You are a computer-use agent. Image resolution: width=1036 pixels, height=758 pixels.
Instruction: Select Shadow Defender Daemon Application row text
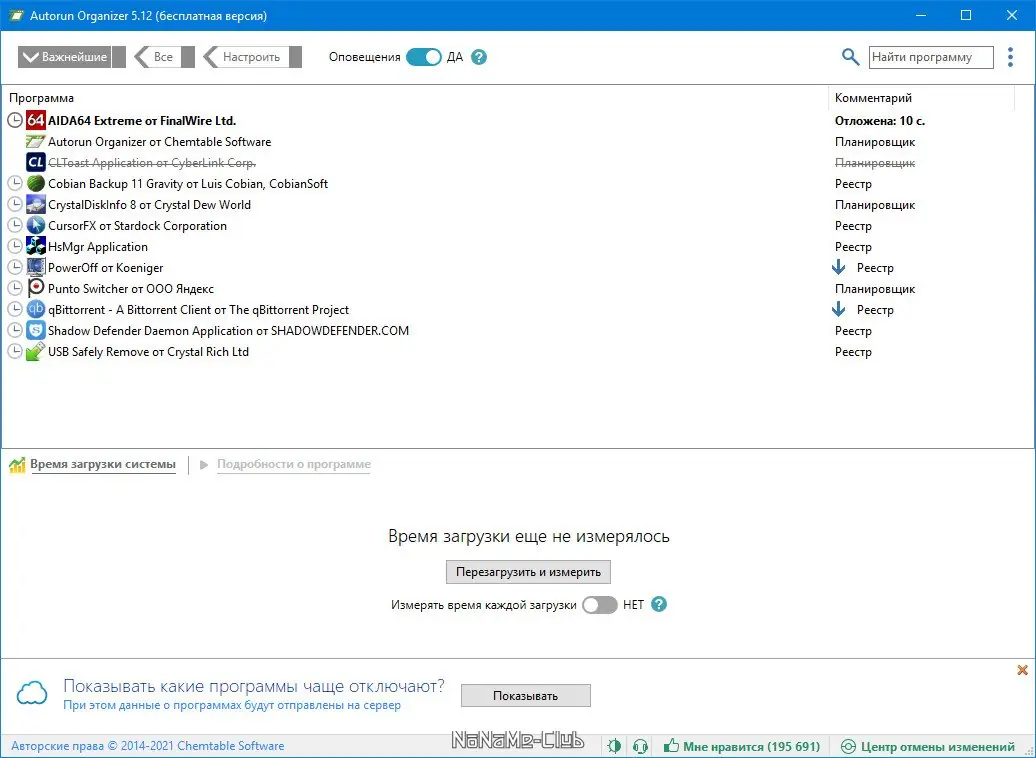pyautogui.click(x=228, y=330)
